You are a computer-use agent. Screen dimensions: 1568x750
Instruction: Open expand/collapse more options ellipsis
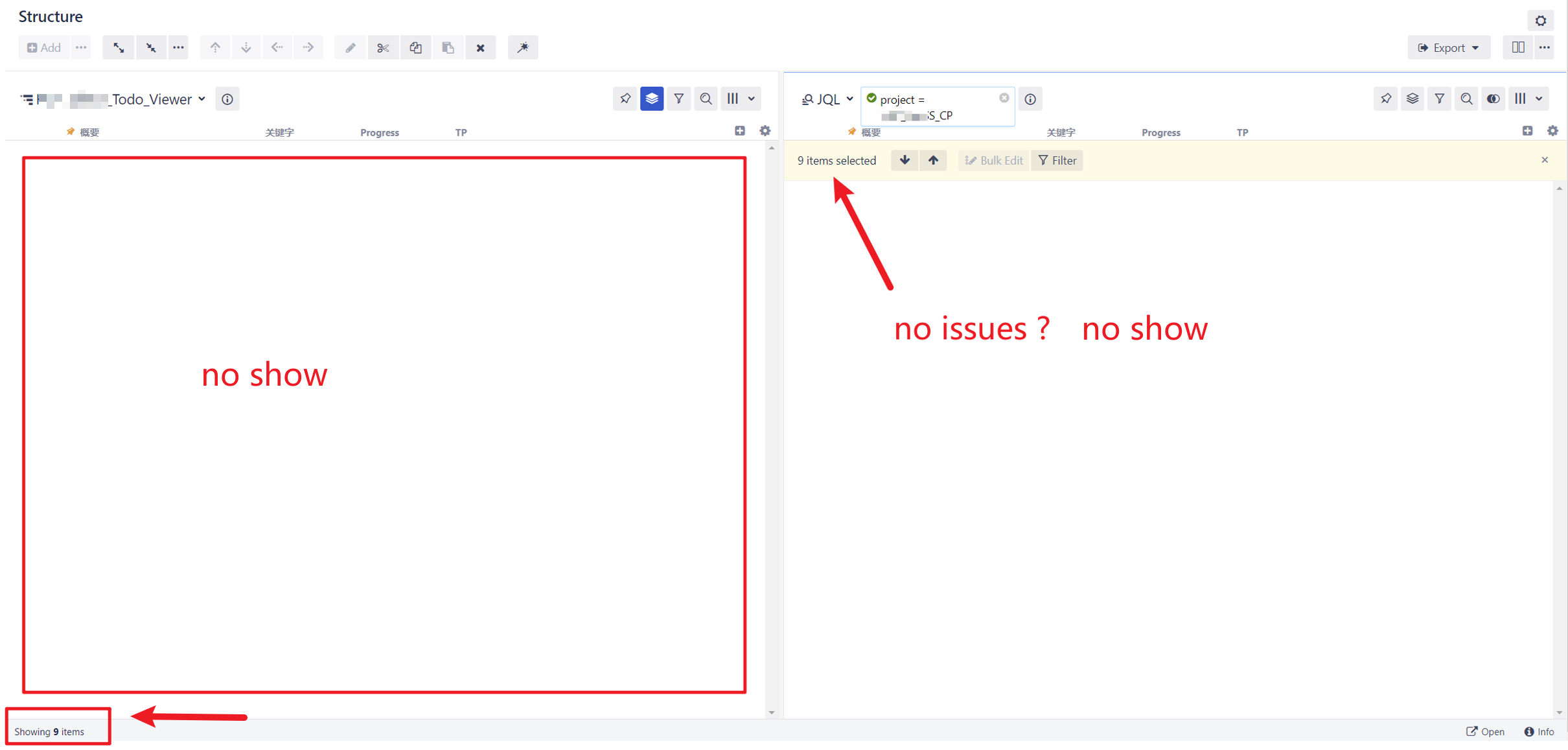(x=178, y=47)
